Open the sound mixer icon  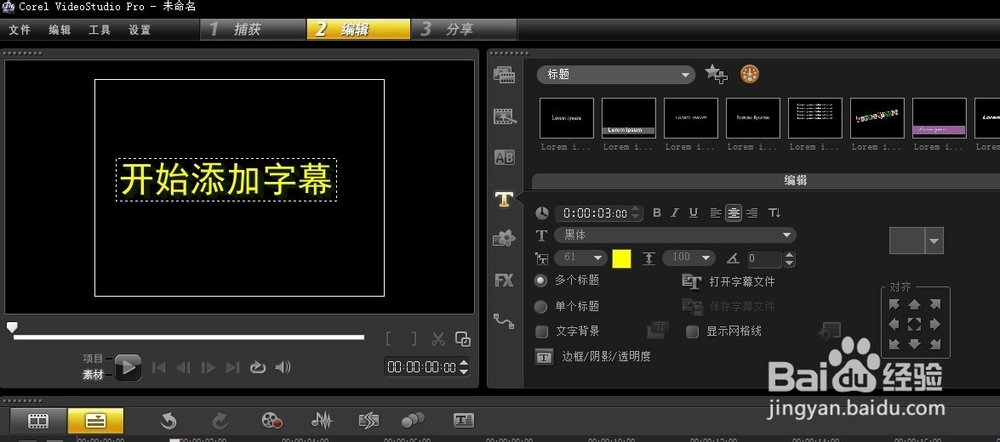click(322, 420)
